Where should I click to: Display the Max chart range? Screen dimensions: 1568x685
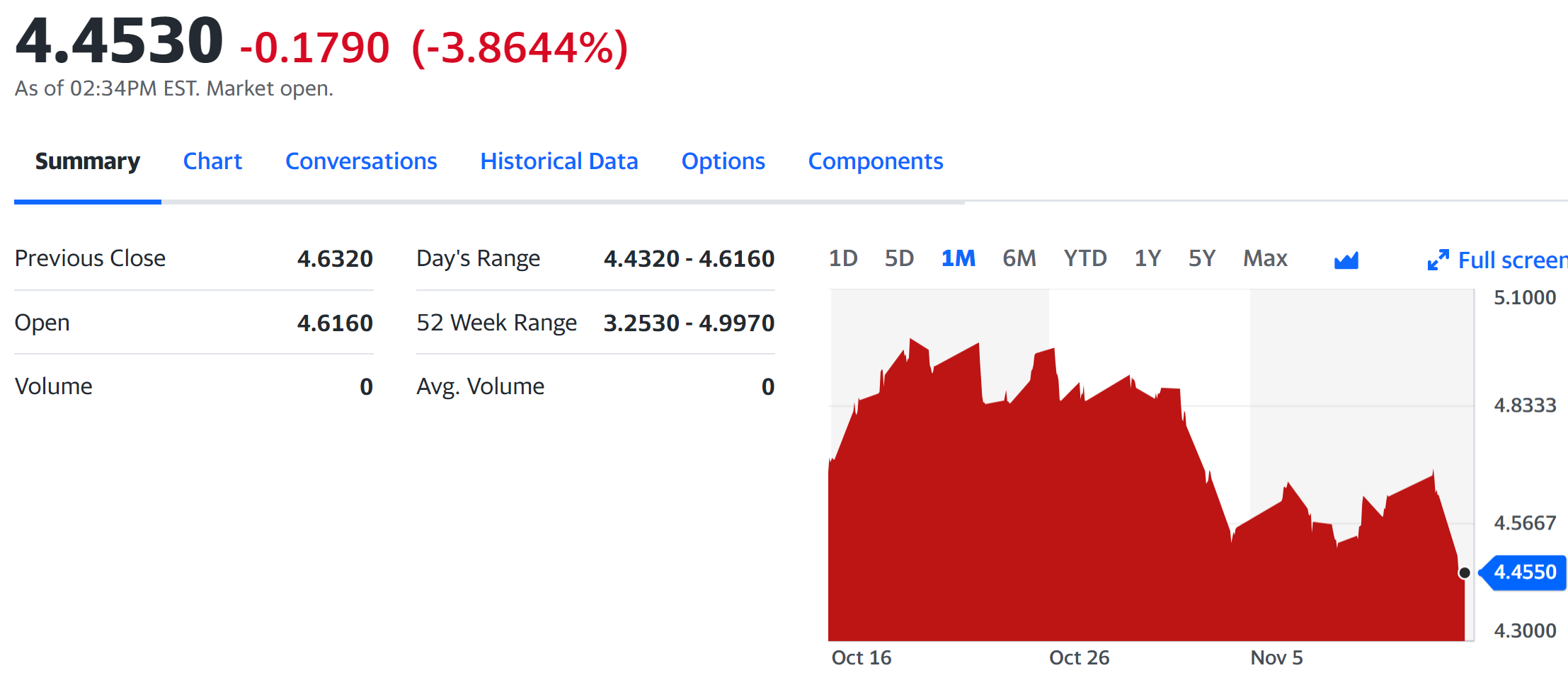pyautogui.click(x=1265, y=258)
